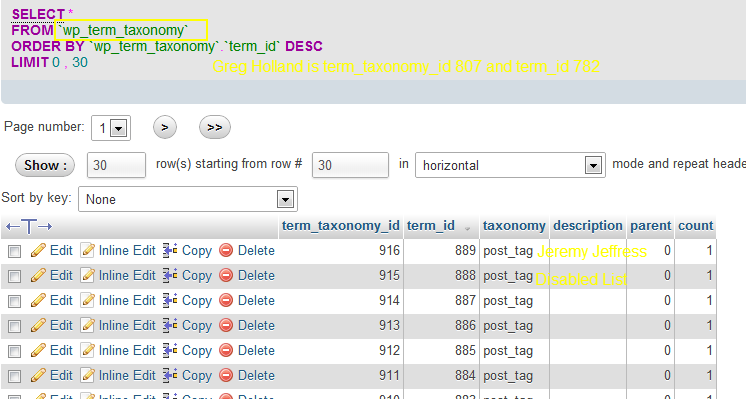Click the Inline Edit icon in row 913
The height and width of the screenshot is (399, 746).
[x=88, y=325]
